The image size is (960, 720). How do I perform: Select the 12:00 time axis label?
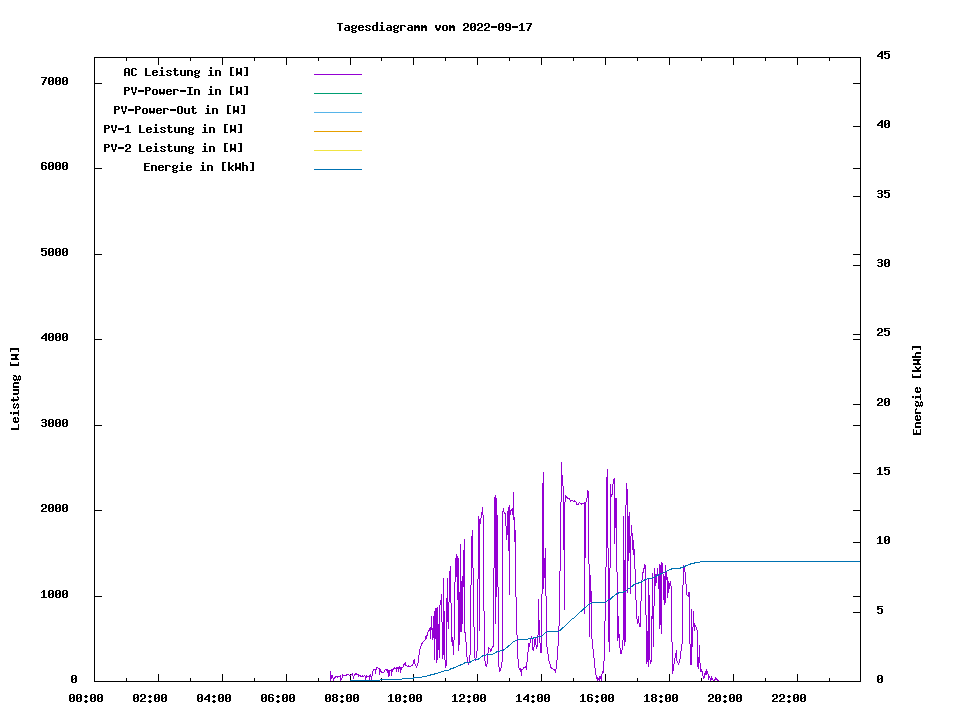click(x=469, y=698)
